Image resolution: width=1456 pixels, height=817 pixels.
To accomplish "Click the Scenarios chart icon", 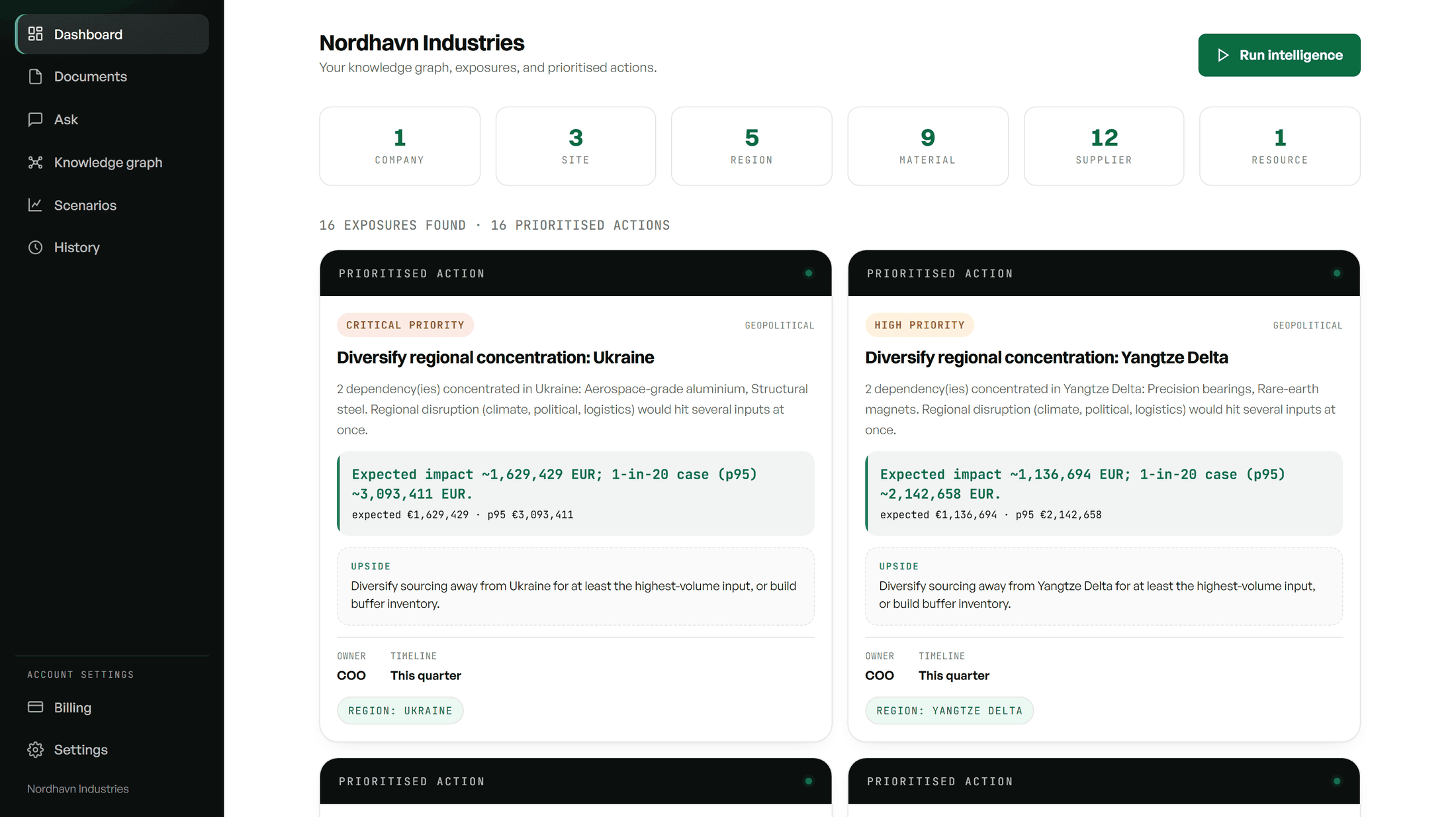I will (x=36, y=205).
